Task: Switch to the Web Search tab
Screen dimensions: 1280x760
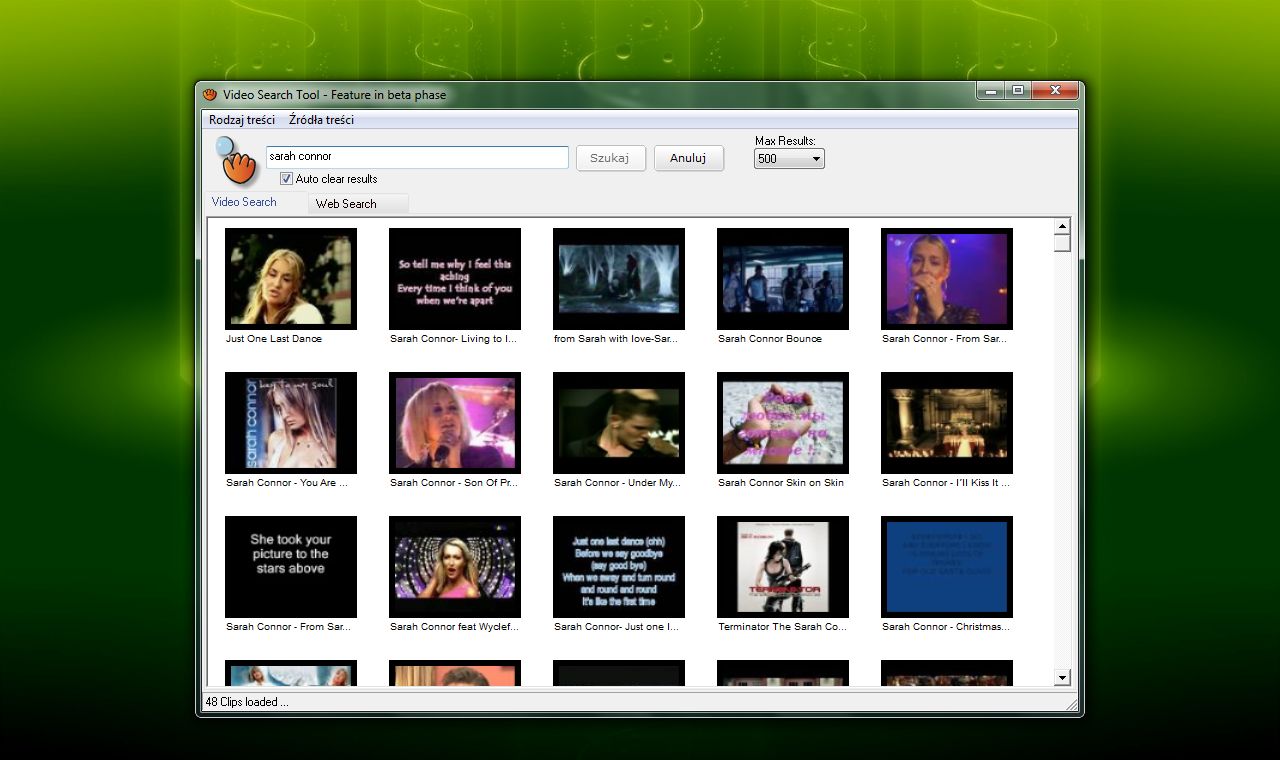Action: pos(357,204)
